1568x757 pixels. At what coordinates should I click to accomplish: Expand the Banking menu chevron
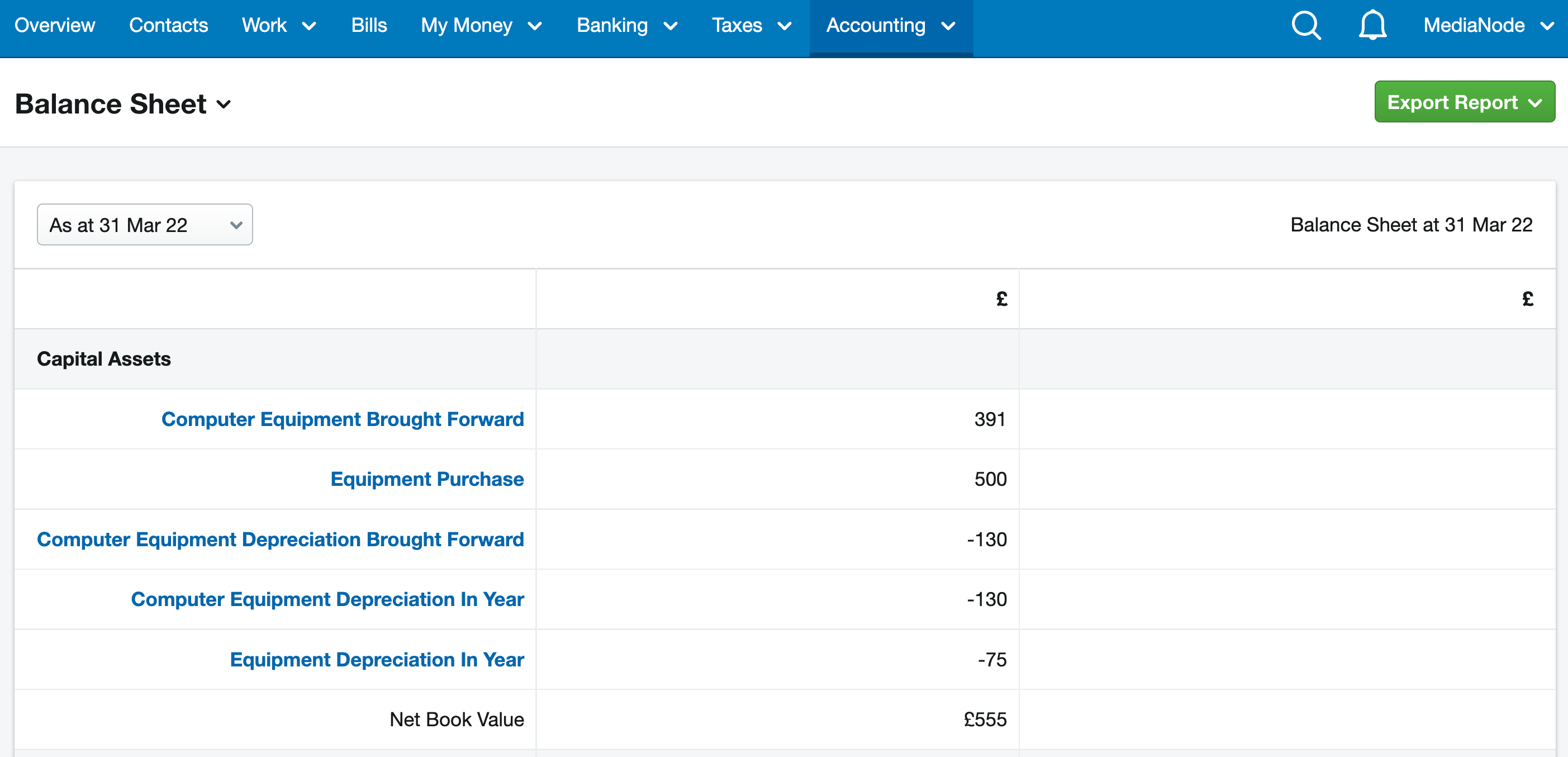(671, 27)
